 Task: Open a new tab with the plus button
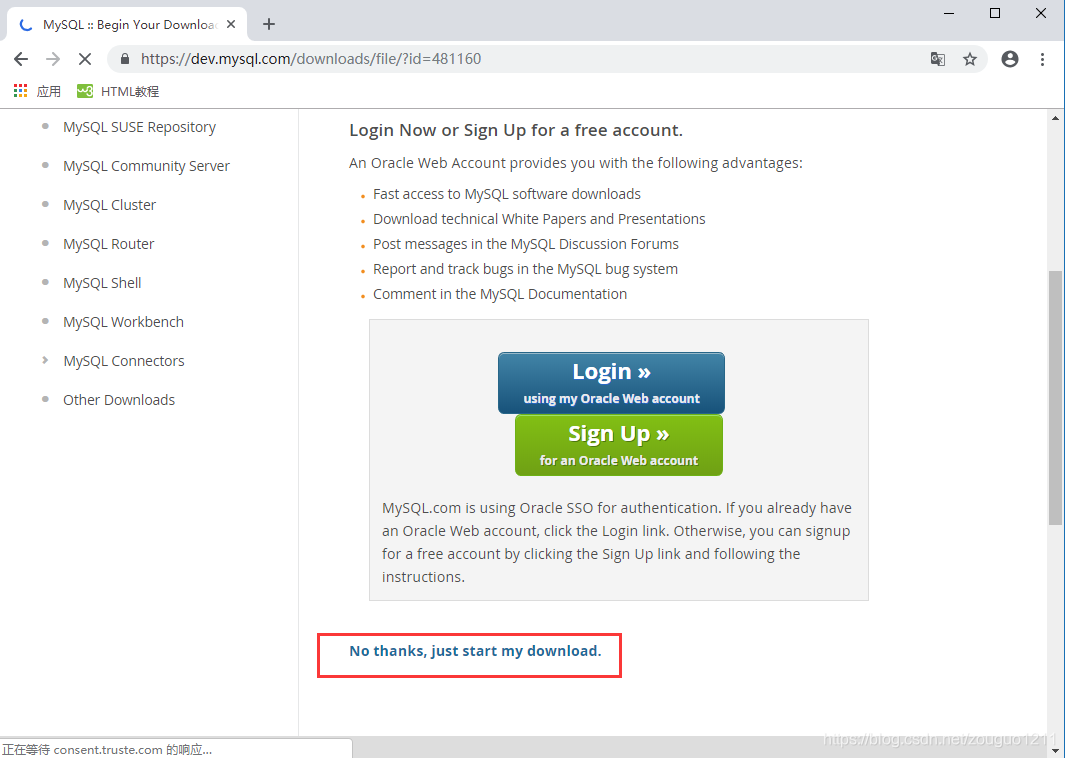click(269, 24)
